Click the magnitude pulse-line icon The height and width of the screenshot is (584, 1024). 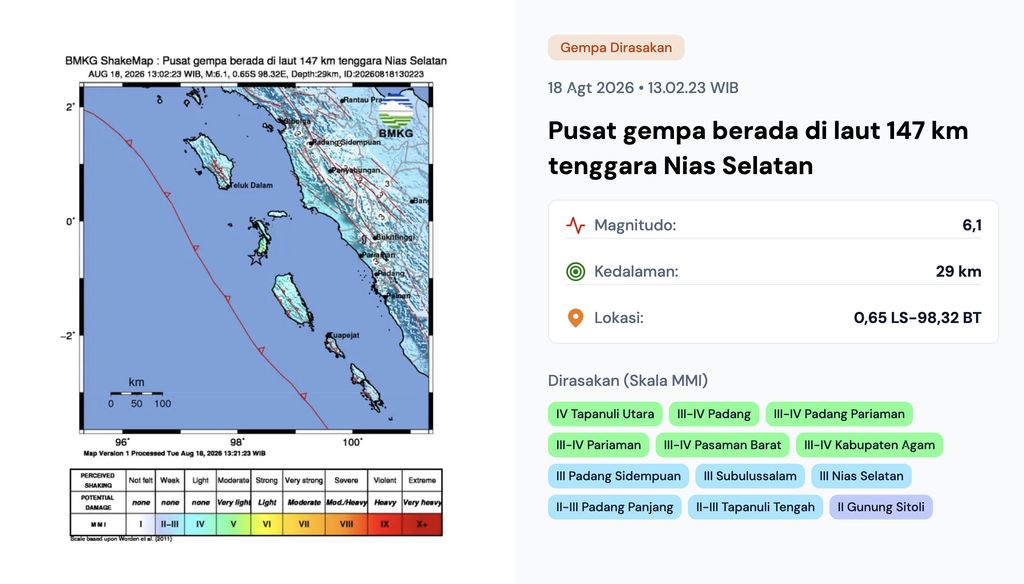point(575,225)
